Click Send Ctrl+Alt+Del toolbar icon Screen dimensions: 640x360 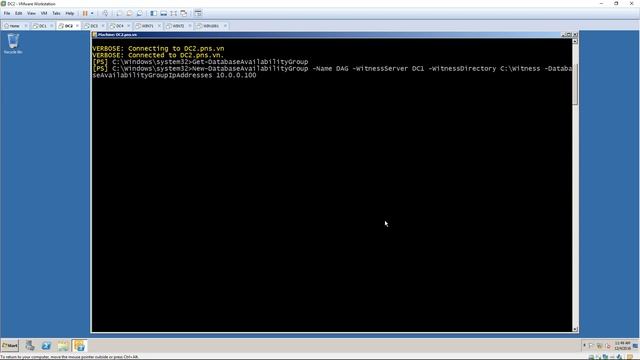coord(105,13)
